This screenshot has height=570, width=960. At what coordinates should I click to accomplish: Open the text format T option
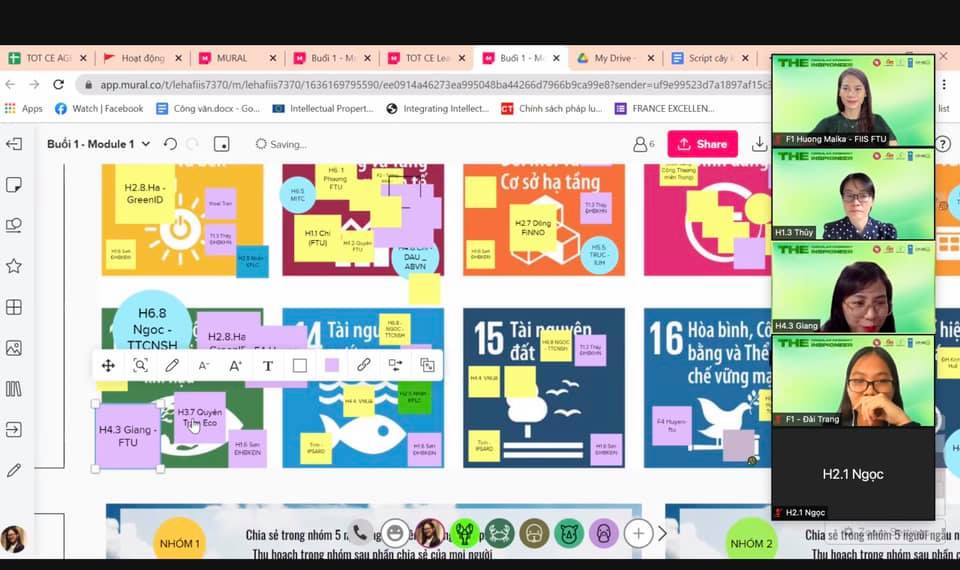coord(268,366)
